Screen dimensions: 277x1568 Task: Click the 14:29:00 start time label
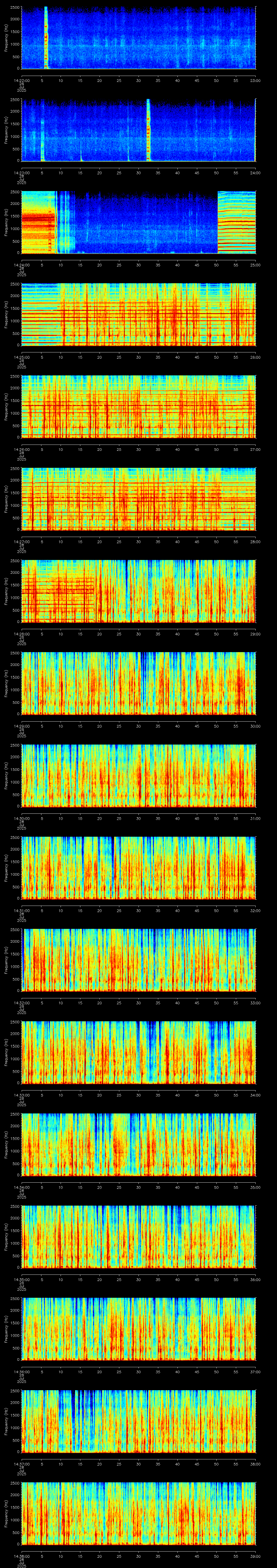point(21,726)
